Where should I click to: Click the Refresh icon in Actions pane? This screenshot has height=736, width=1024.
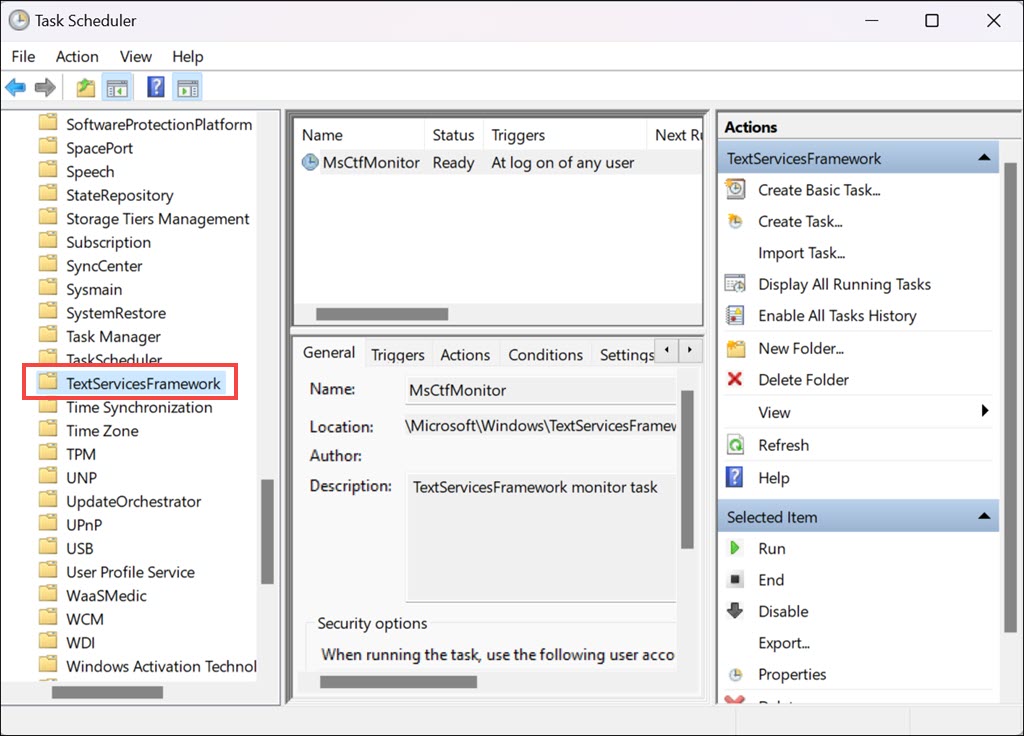[734, 444]
